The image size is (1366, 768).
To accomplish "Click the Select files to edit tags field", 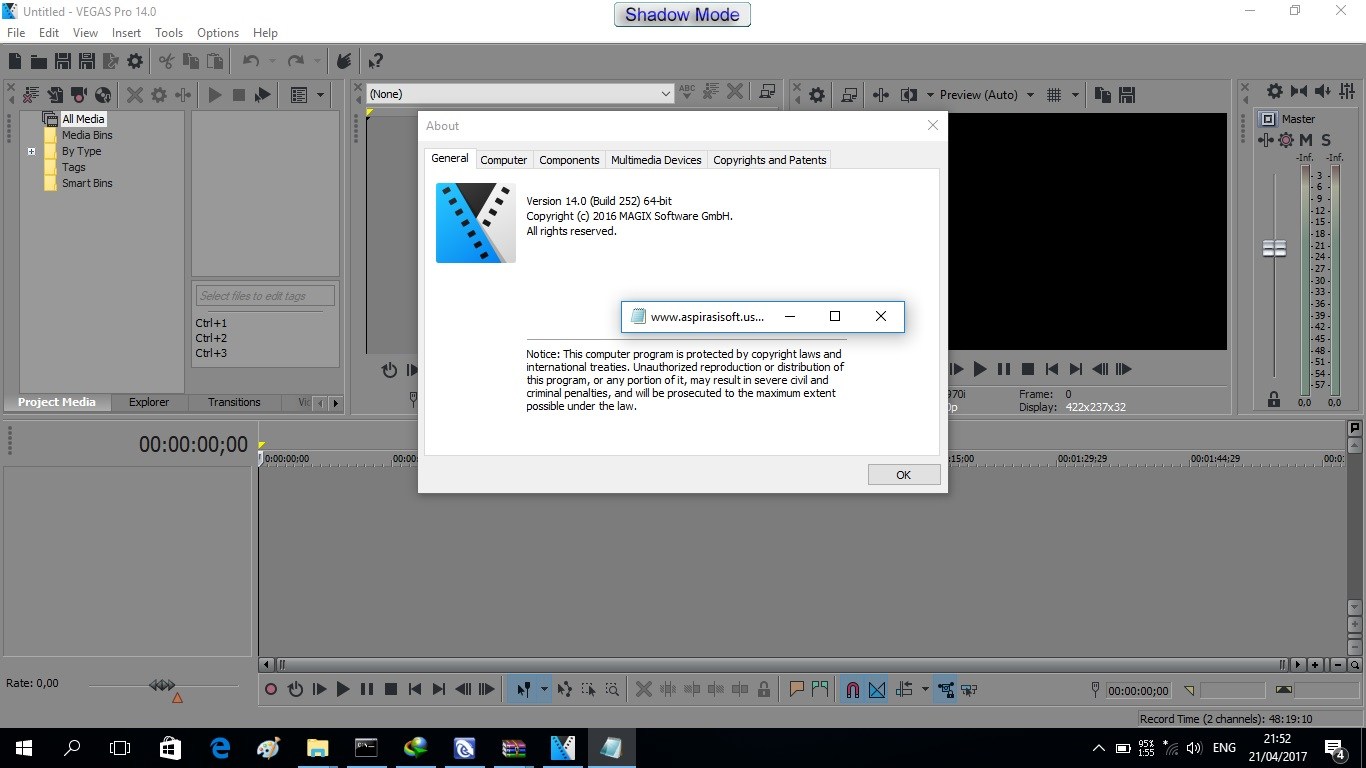I will click(x=265, y=296).
